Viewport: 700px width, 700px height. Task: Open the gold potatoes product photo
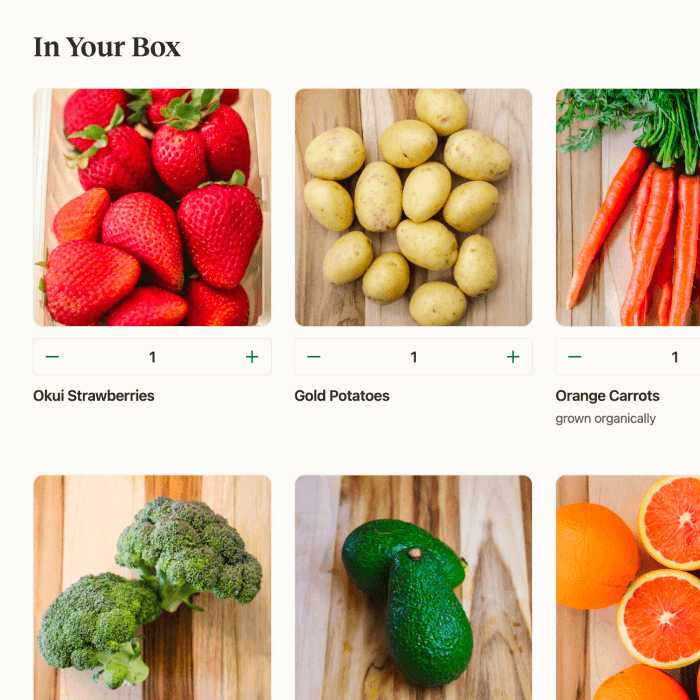413,207
